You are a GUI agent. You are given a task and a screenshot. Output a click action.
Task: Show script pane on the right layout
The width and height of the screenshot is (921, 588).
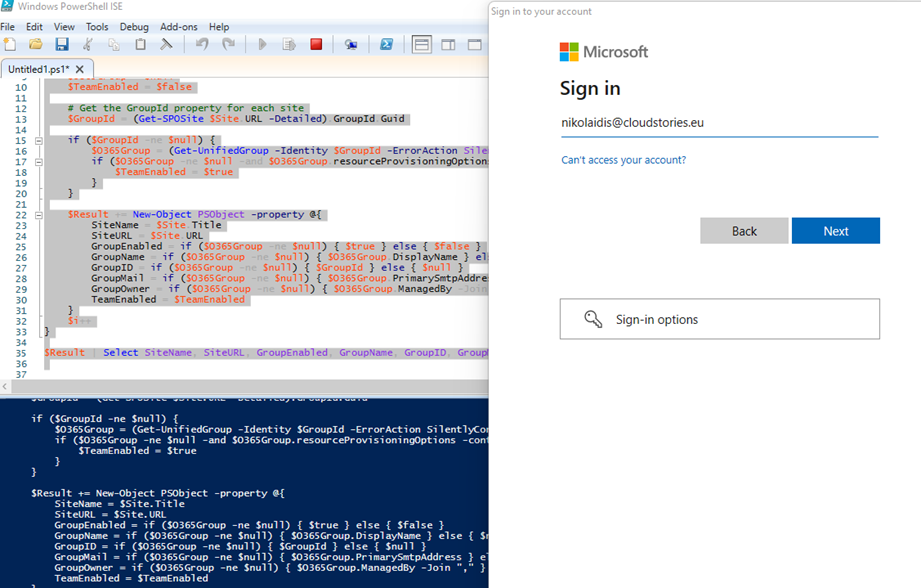(x=448, y=45)
